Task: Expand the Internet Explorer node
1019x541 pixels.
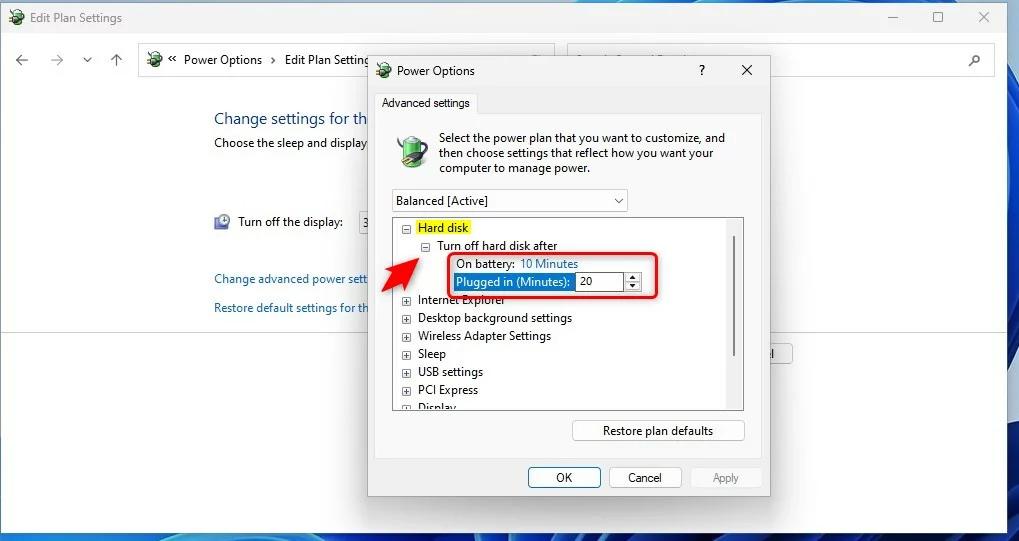Action: click(x=406, y=301)
